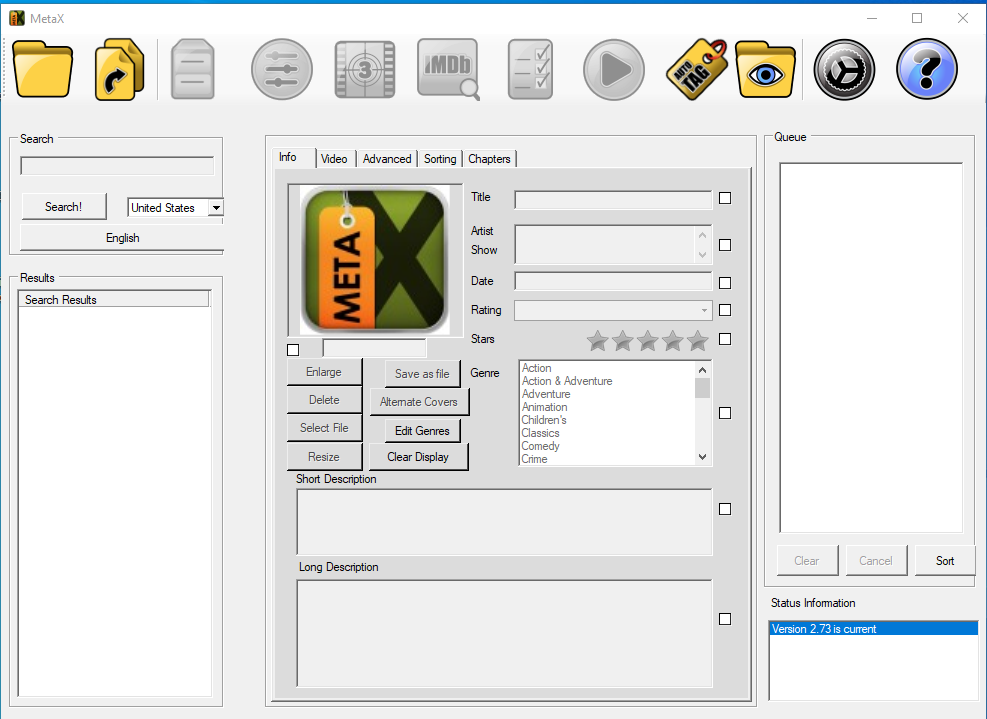Image resolution: width=987 pixels, height=719 pixels.
Task: Click the film countdown reel icon
Action: (x=365, y=69)
